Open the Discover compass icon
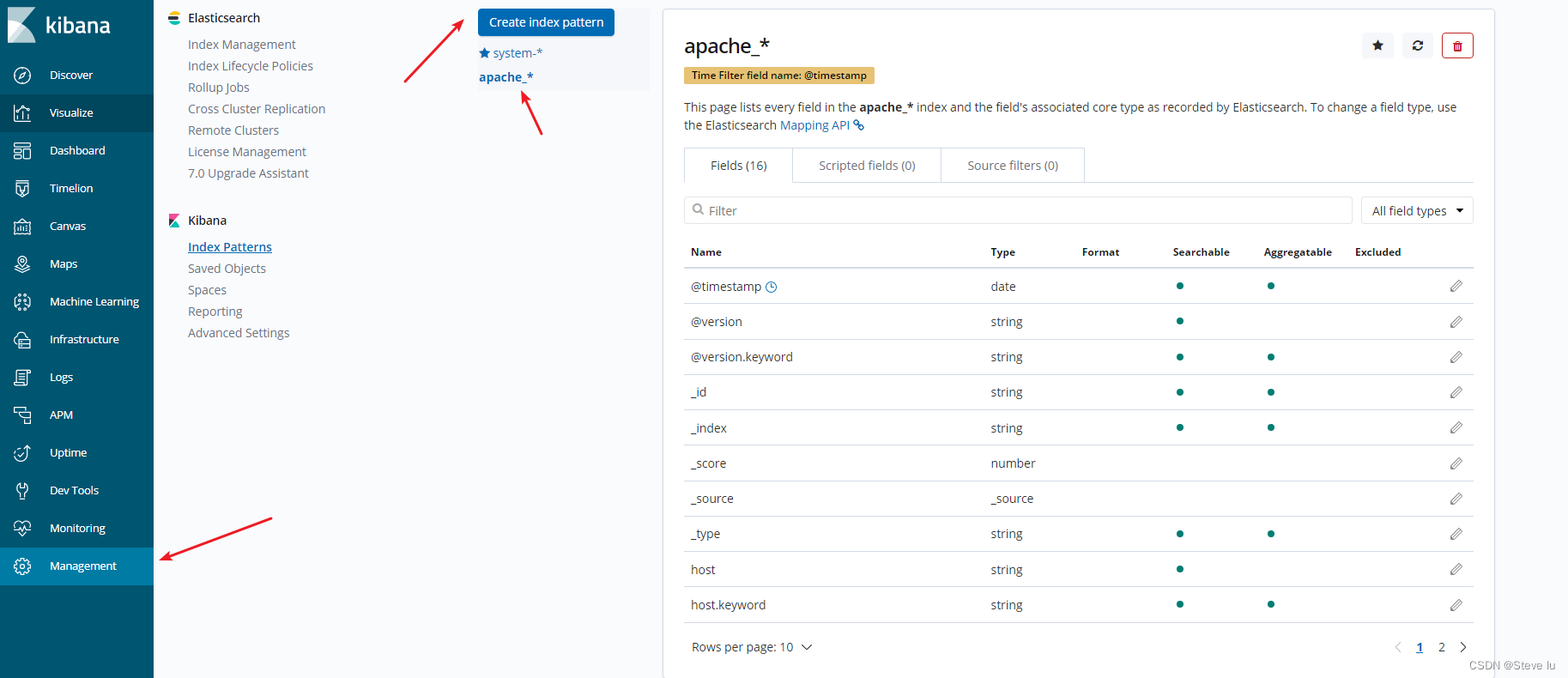The image size is (1568, 678). click(22, 76)
